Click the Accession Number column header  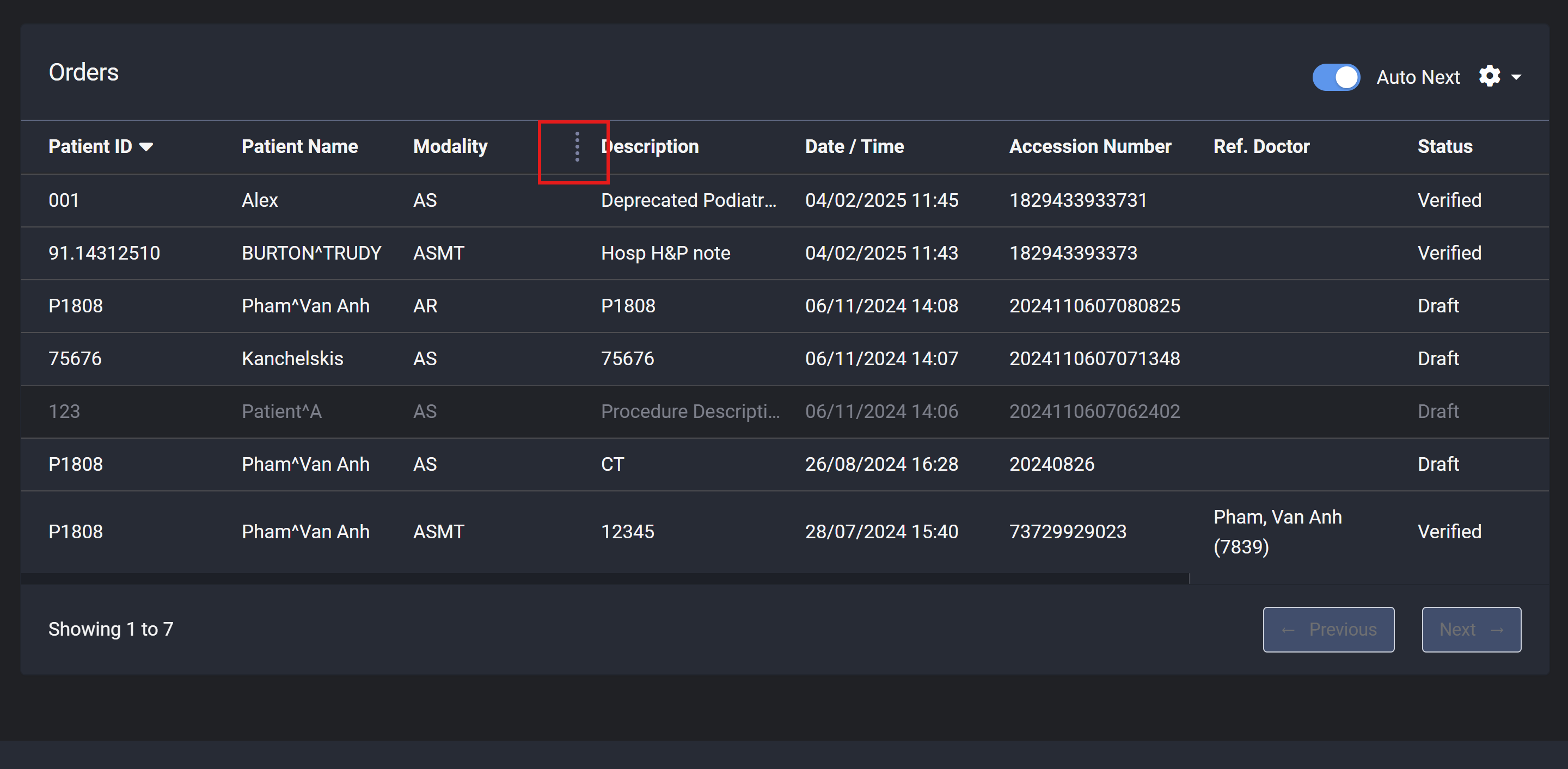pyautogui.click(x=1089, y=146)
